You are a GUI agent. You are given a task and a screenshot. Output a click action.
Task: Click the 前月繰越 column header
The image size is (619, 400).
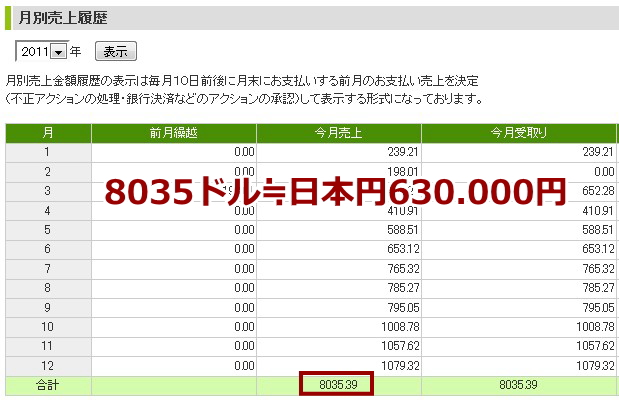tap(174, 133)
